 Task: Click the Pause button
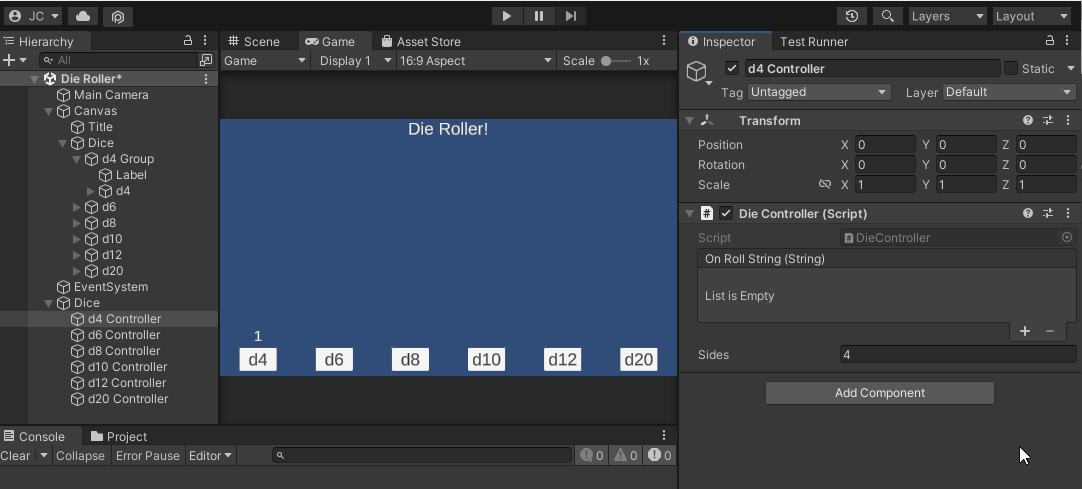click(539, 16)
